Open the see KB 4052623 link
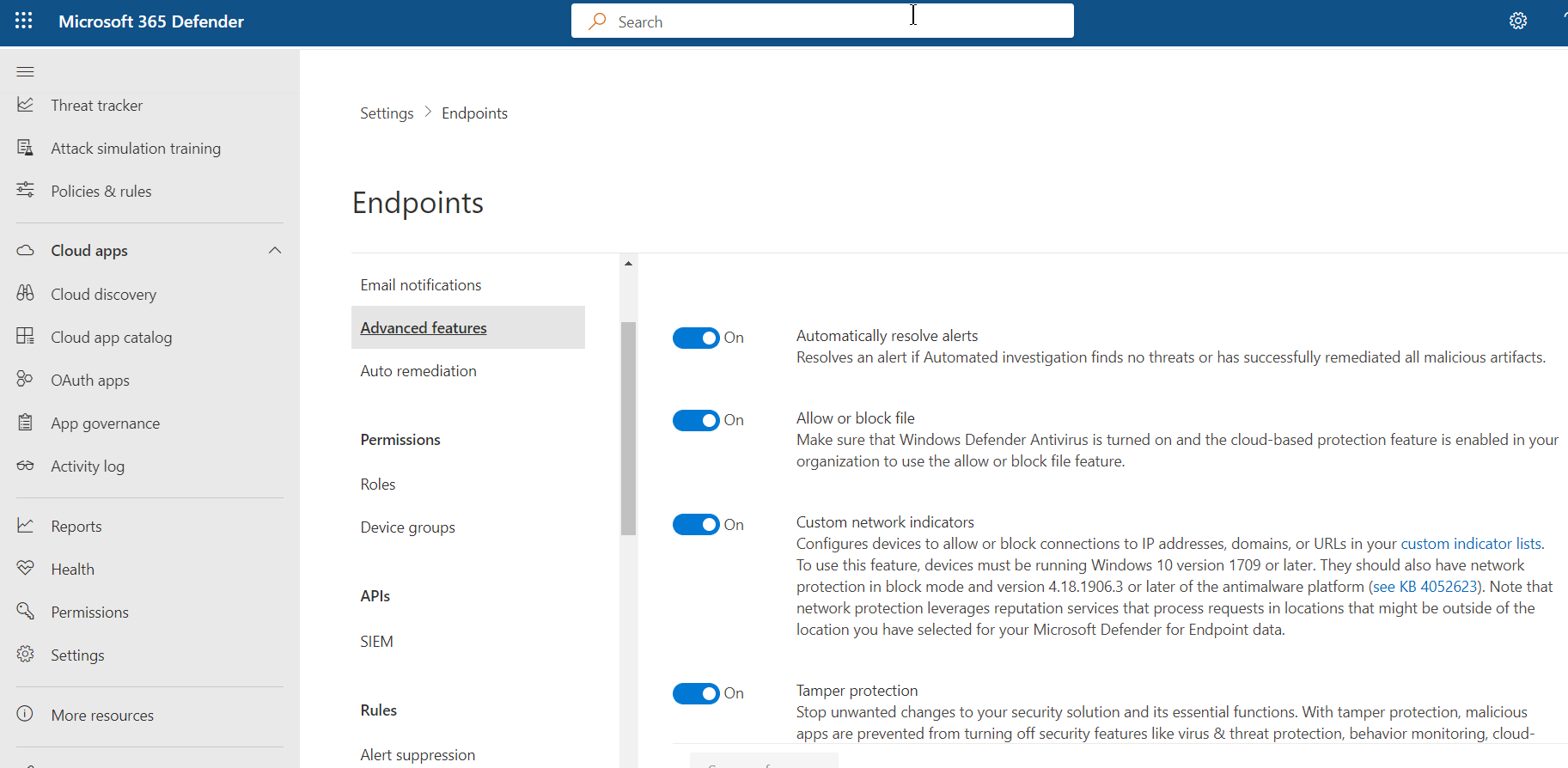The height and width of the screenshot is (768, 1568). pos(1424,587)
